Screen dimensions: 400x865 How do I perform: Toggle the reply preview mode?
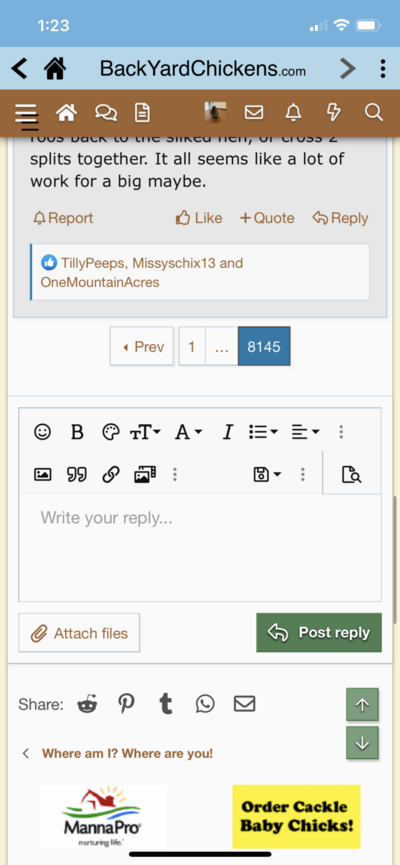click(x=351, y=474)
